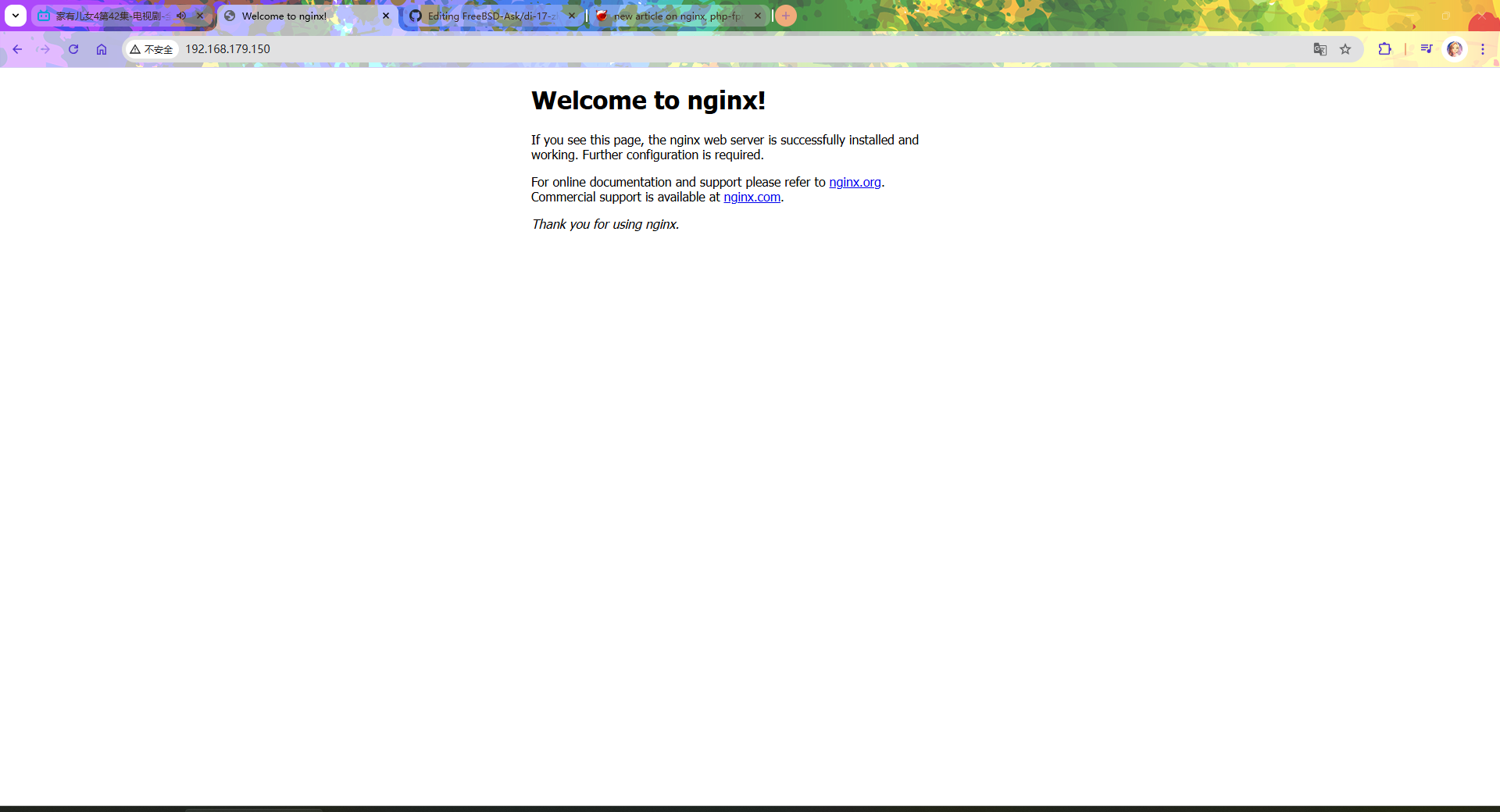The width and height of the screenshot is (1500, 812).
Task: Close the Welcome to nginx! tab
Action: point(386,16)
